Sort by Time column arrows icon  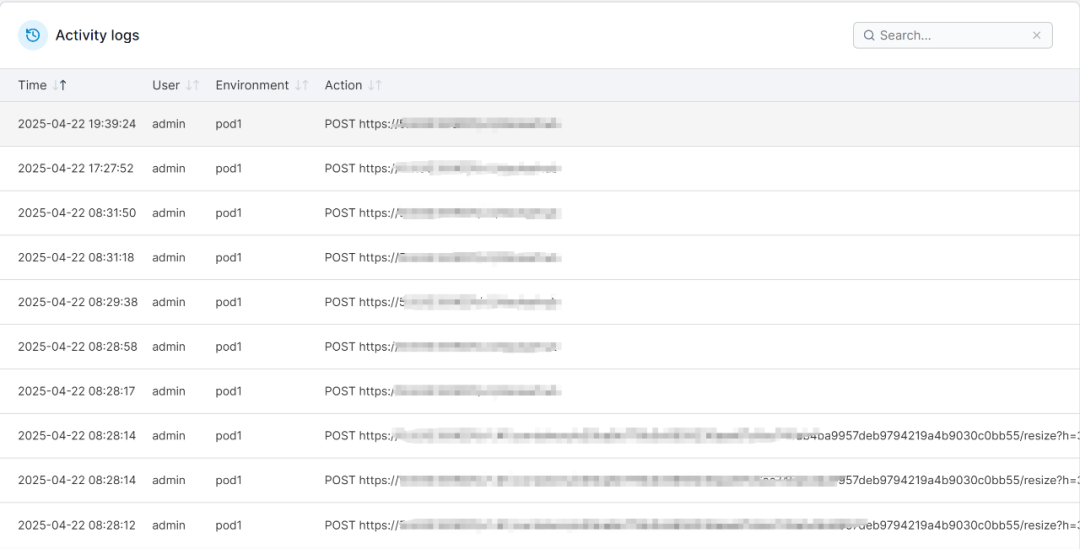tap(60, 86)
